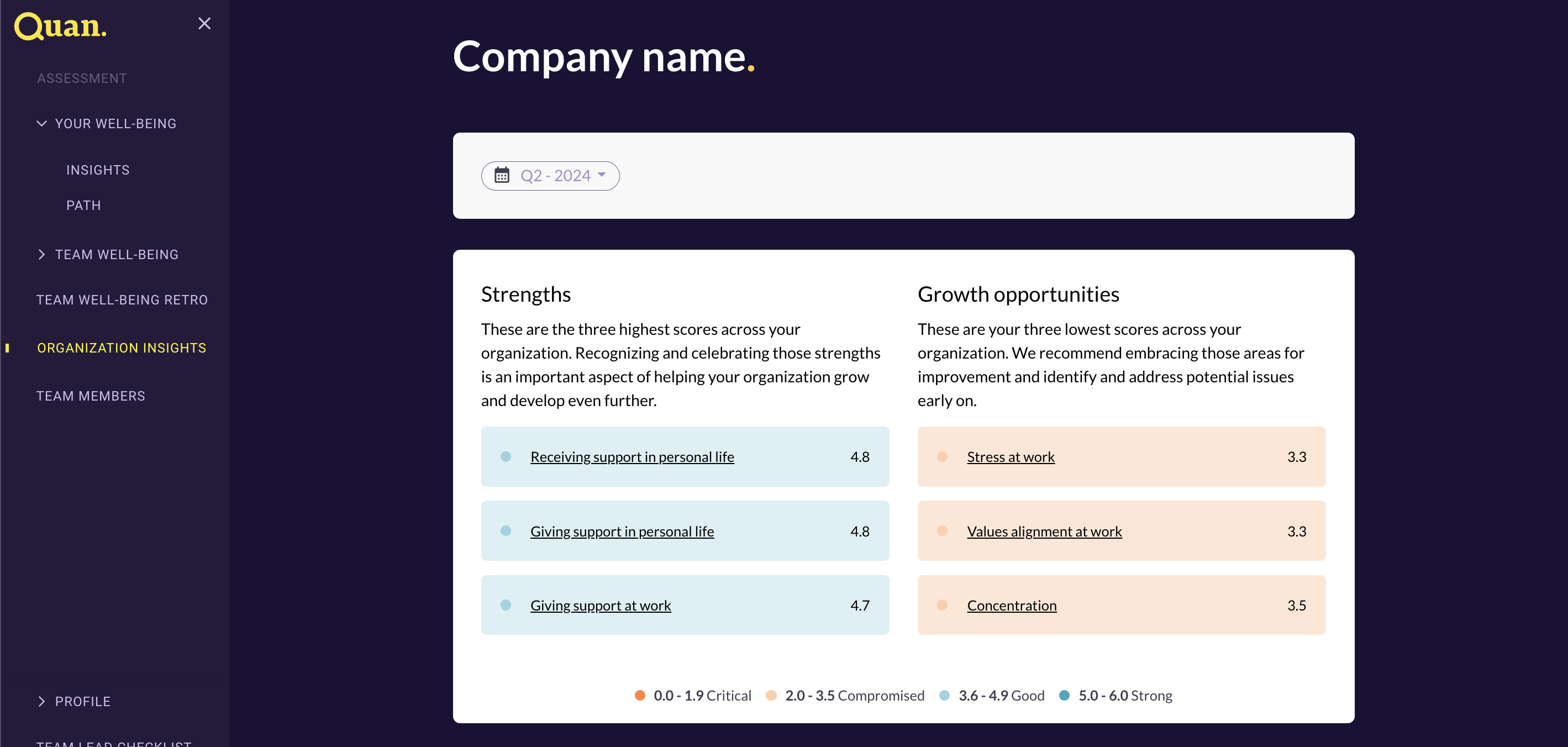This screenshot has width=1568, height=747.
Task: Close the sidebar with the X icon
Action: pos(204,23)
